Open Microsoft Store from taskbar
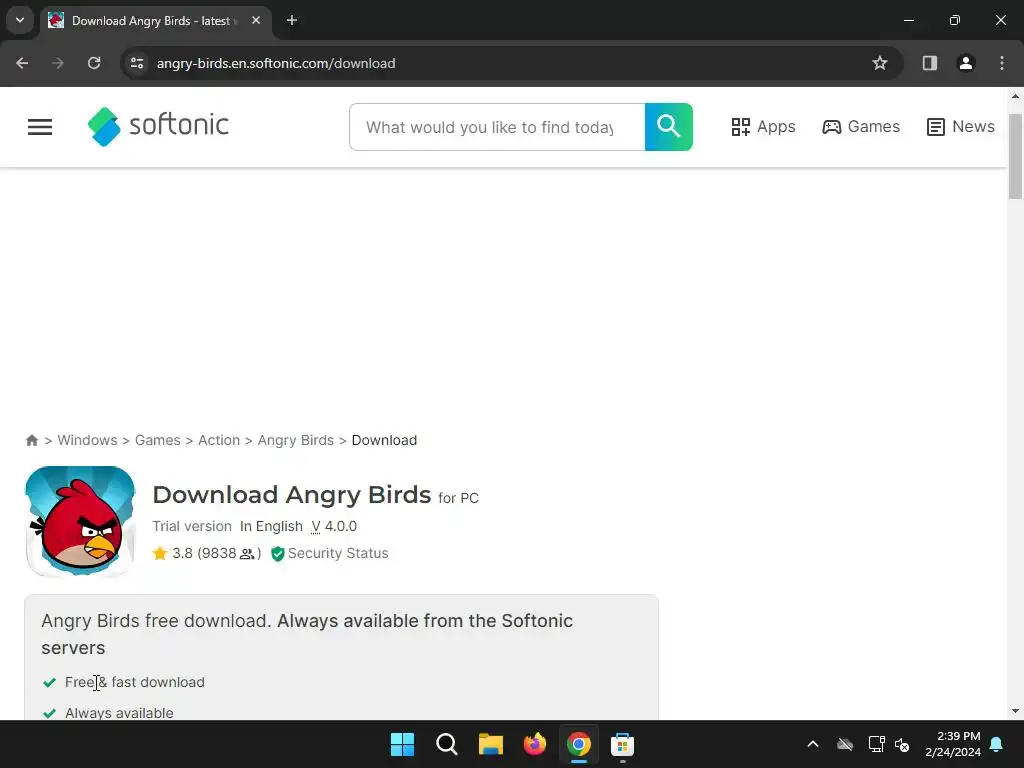 click(x=622, y=744)
